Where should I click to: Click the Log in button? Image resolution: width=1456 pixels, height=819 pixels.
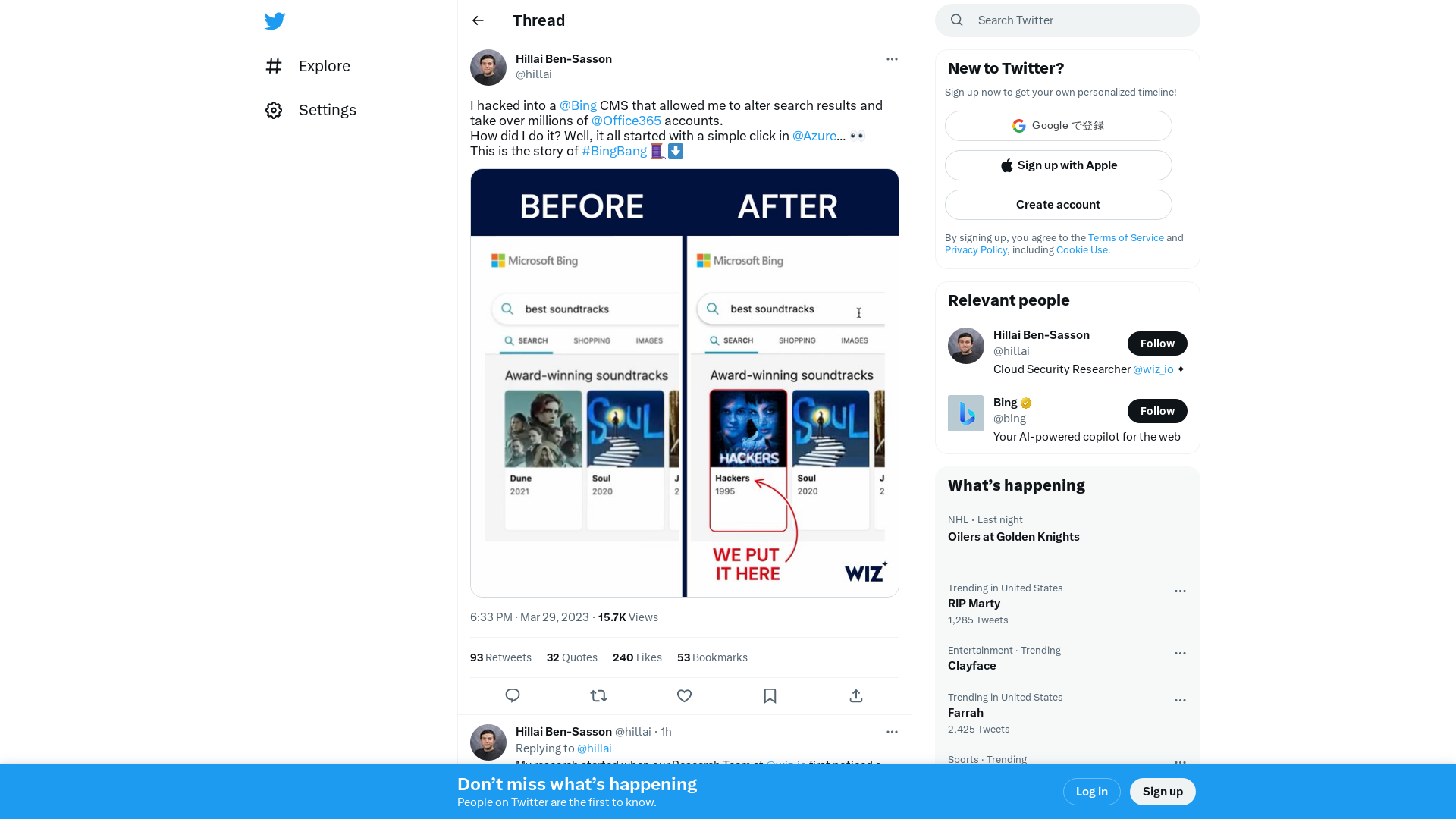coord(1091,791)
